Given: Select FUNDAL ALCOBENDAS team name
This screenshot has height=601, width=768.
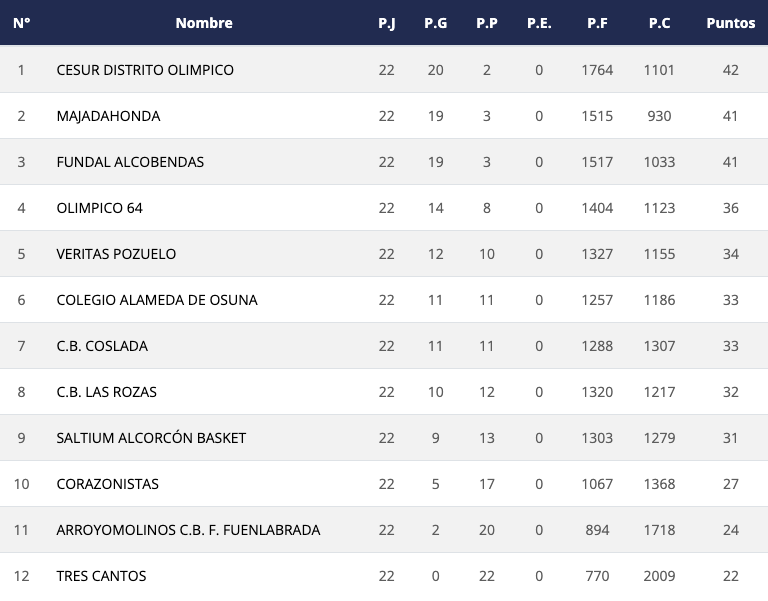Looking at the screenshot, I should pyautogui.click(x=130, y=162).
